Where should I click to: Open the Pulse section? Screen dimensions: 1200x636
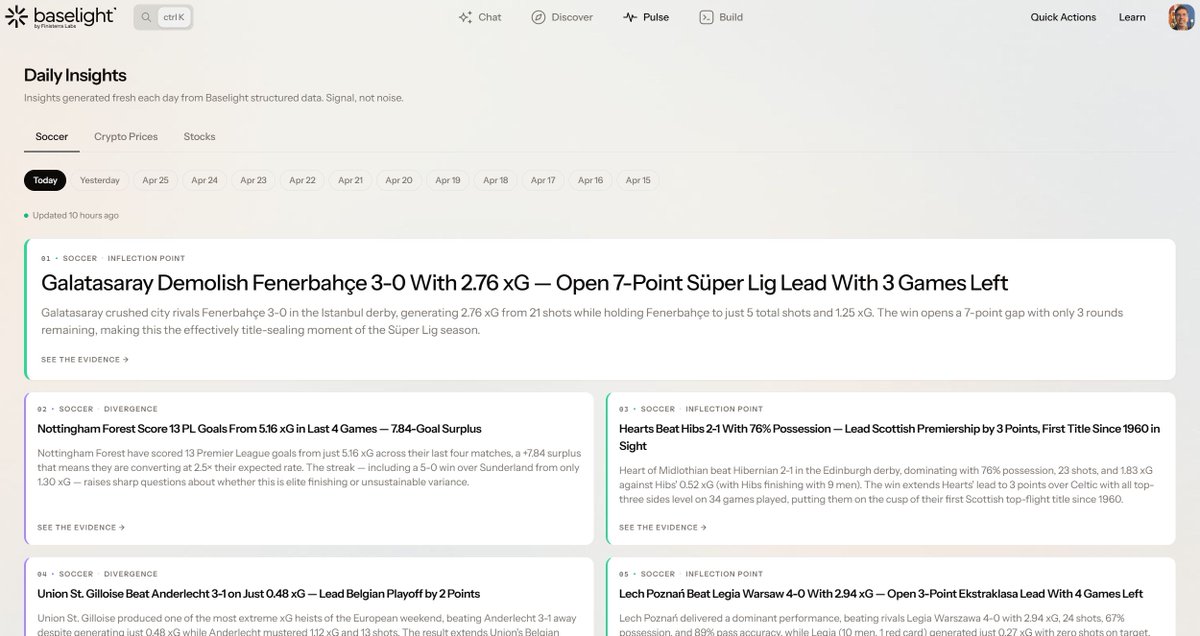pos(646,17)
